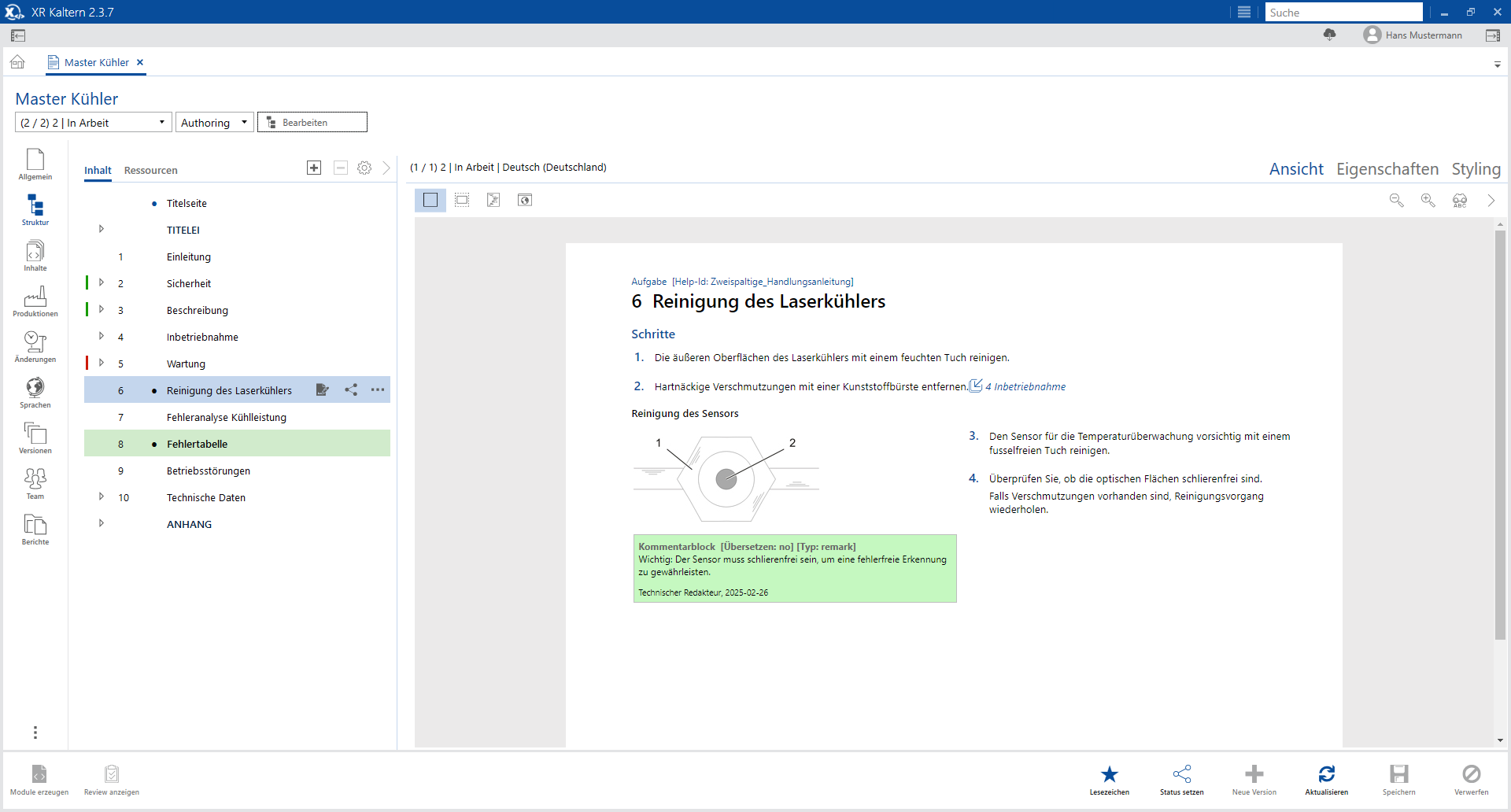Viewport: 1511px width, 812px height.
Task: Toggle the single page view mode button
Action: coord(430,201)
